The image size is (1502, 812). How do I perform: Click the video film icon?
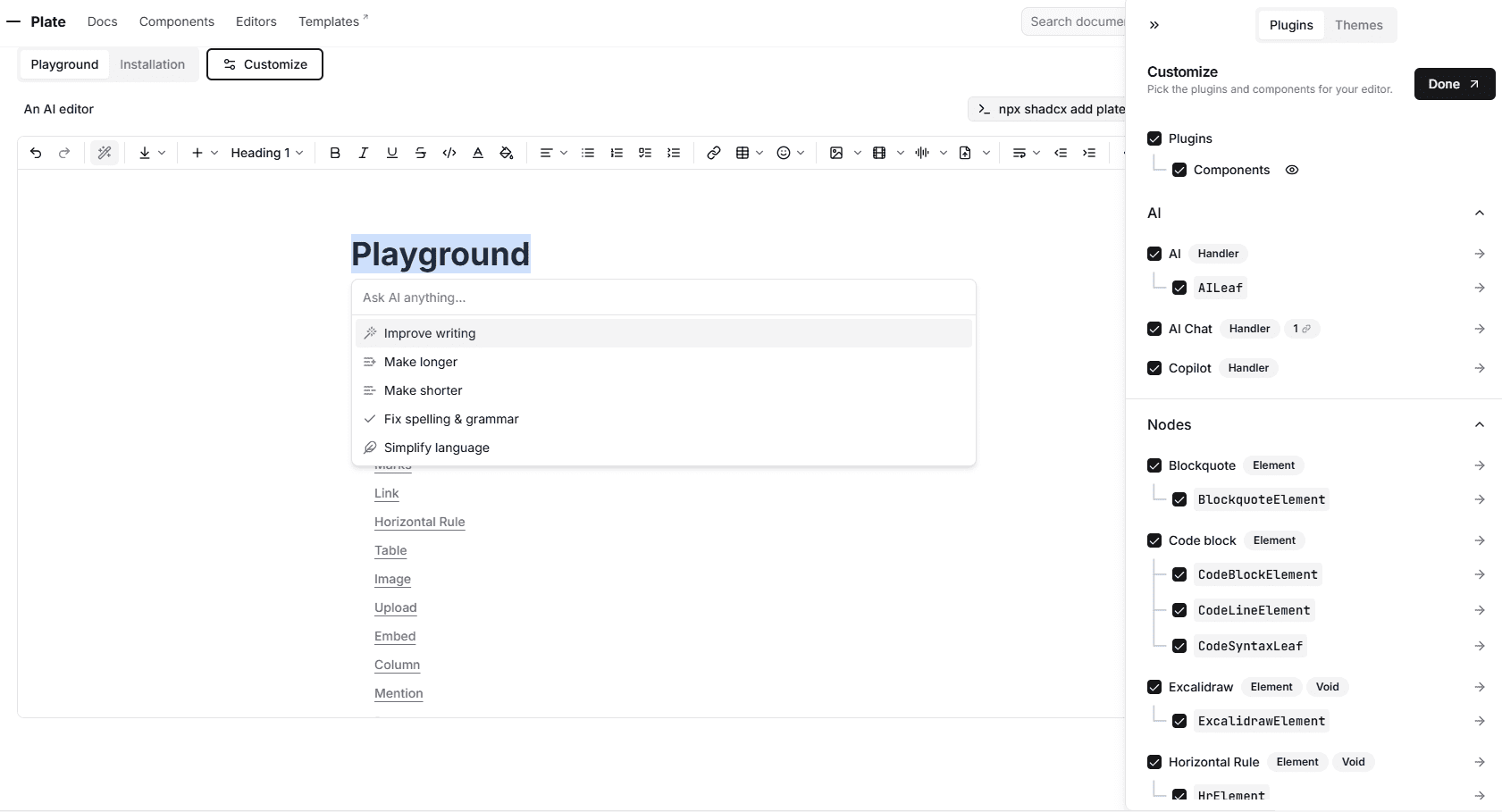coord(879,153)
